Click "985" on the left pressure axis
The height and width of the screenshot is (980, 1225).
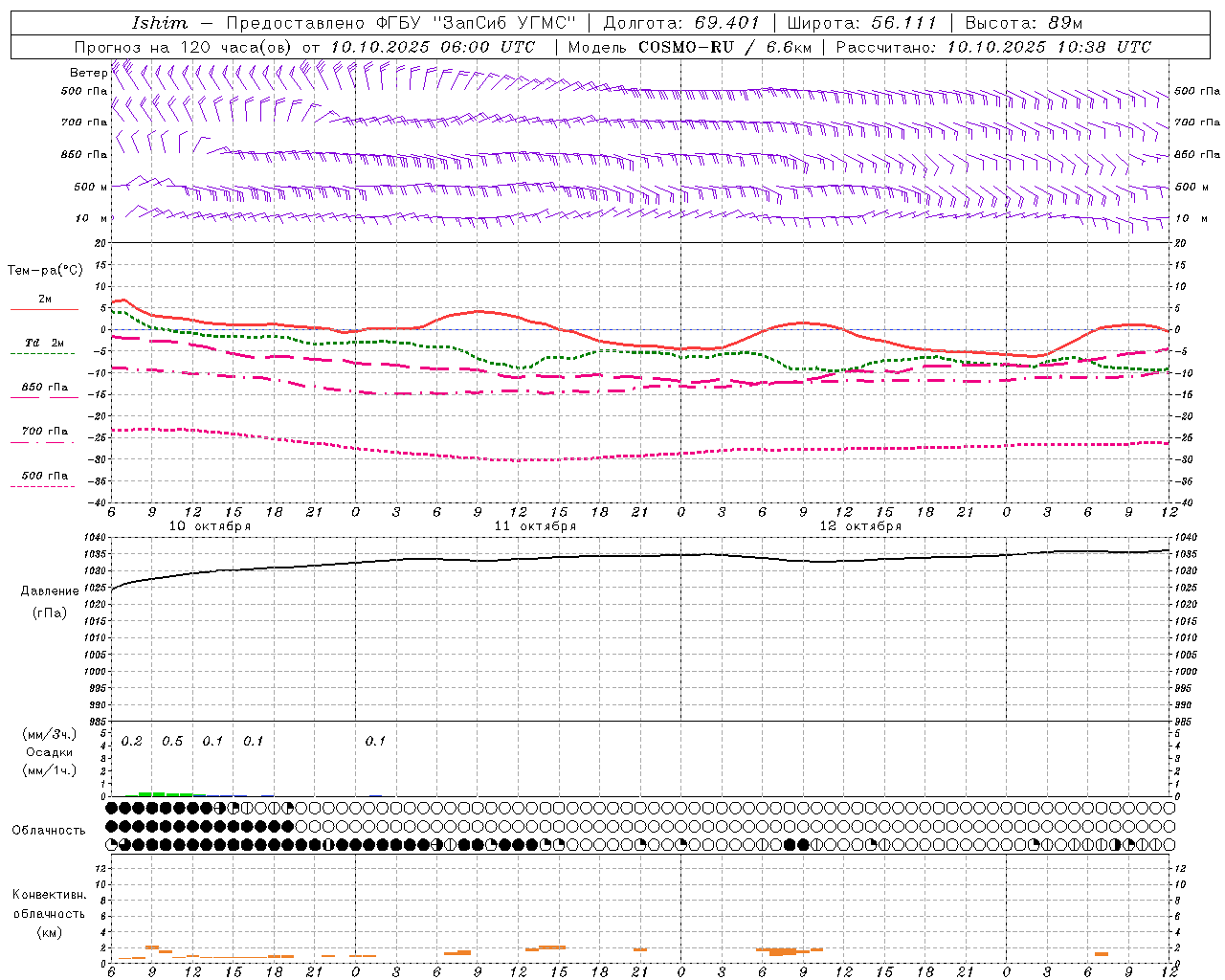tap(99, 721)
